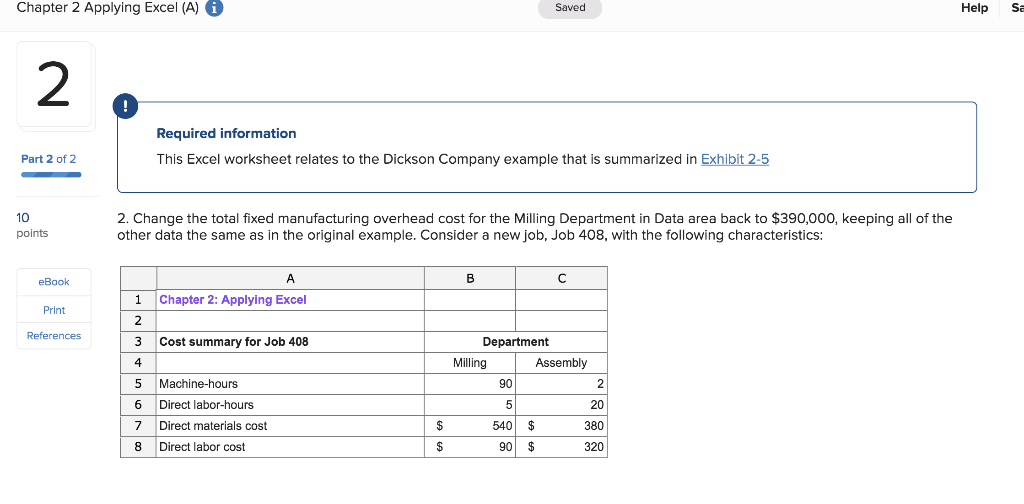This screenshot has width=1024, height=504.
Task: Click the Direct materials cost row label
Action: (x=291, y=426)
